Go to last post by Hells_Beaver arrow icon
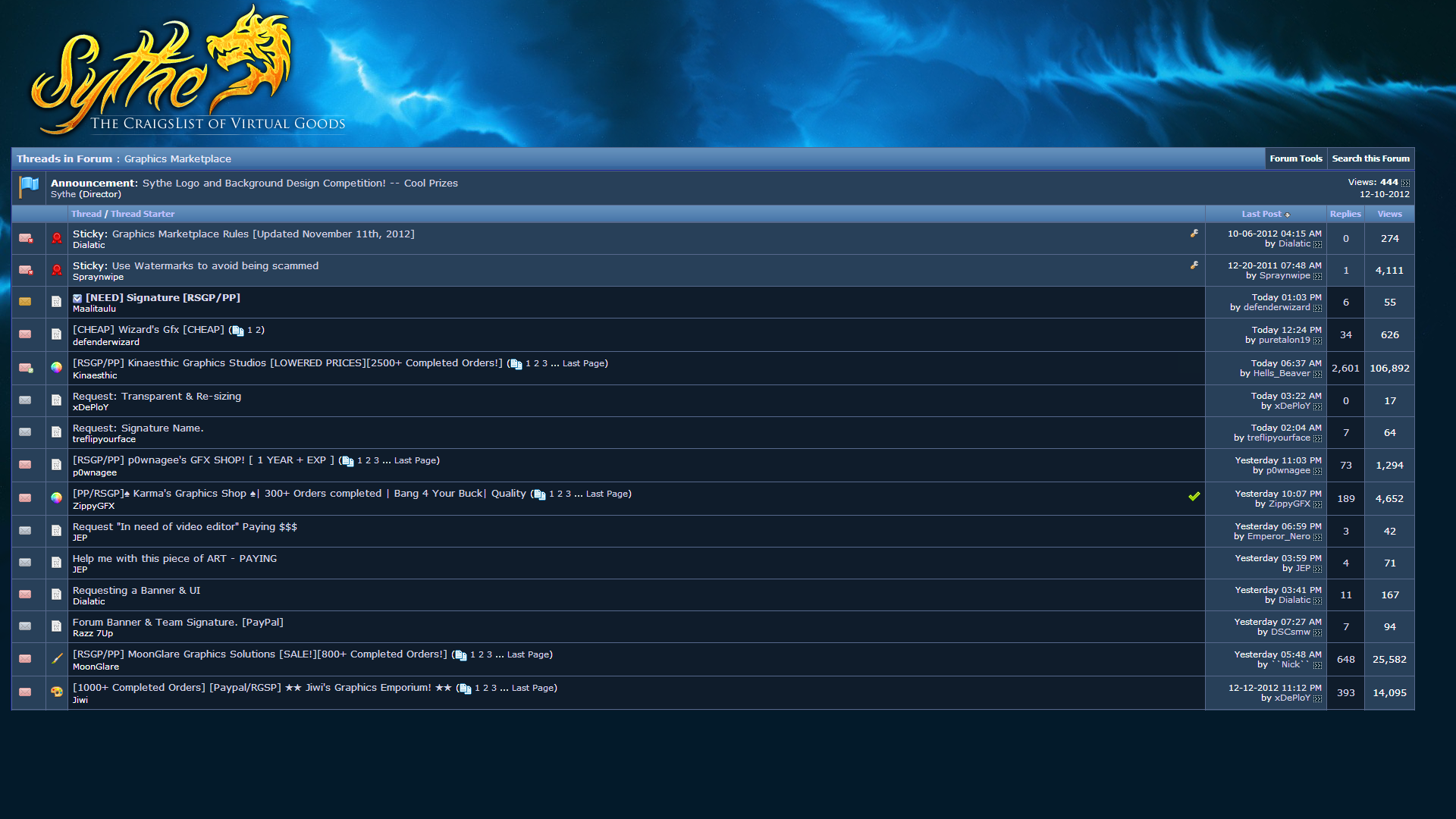Image resolution: width=1456 pixels, height=819 pixels. tap(1317, 374)
